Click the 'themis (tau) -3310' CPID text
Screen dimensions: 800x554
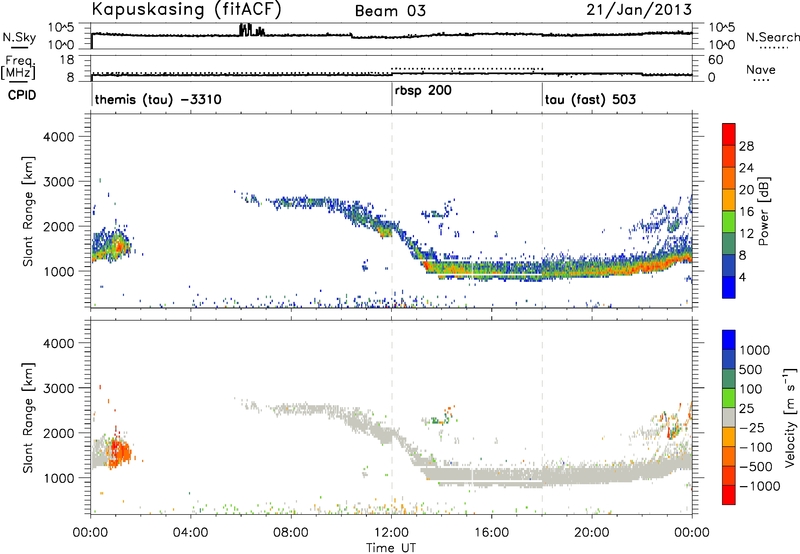click(158, 99)
